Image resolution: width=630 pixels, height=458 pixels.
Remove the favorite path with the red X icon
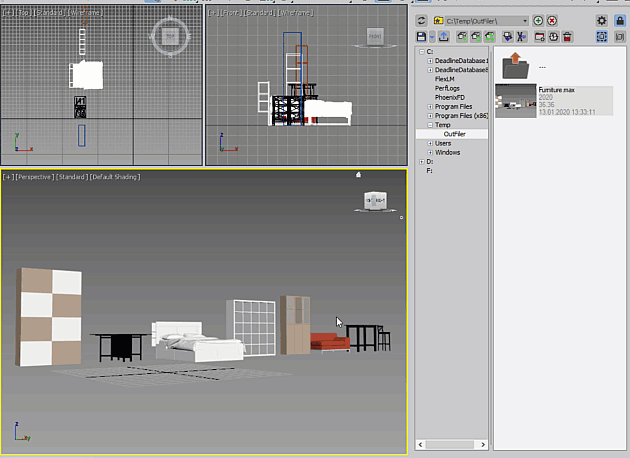point(552,20)
